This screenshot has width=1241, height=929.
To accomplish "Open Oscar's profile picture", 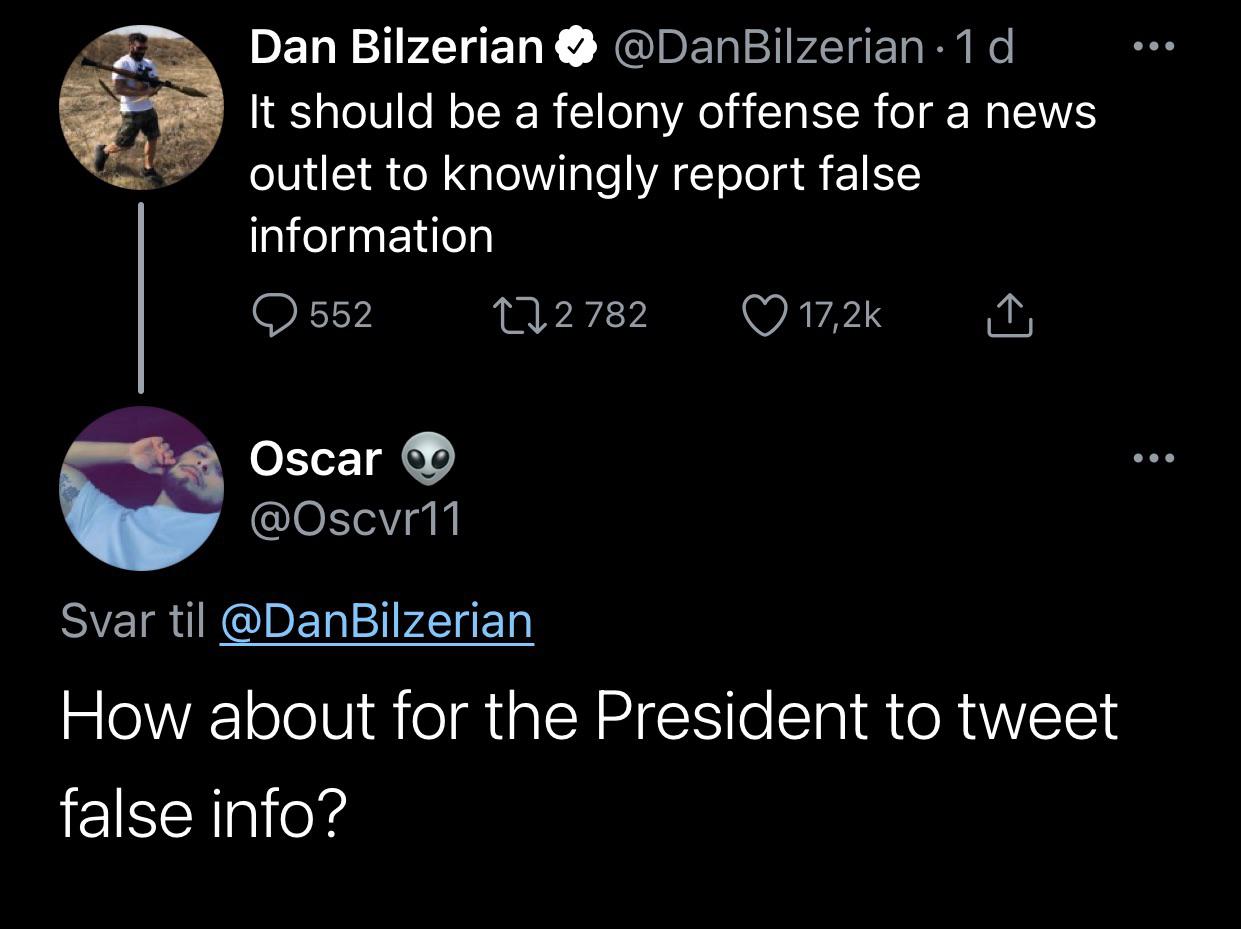I will click(140, 488).
